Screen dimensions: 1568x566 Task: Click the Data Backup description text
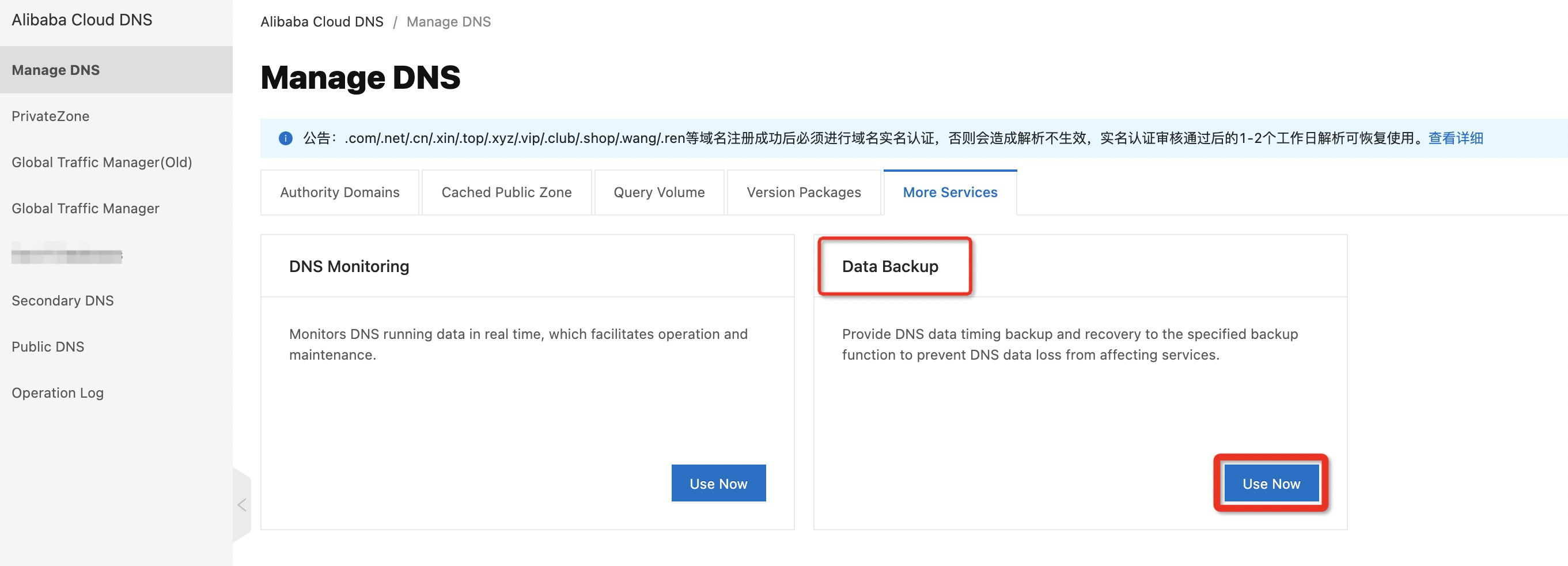pos(1070,344)
